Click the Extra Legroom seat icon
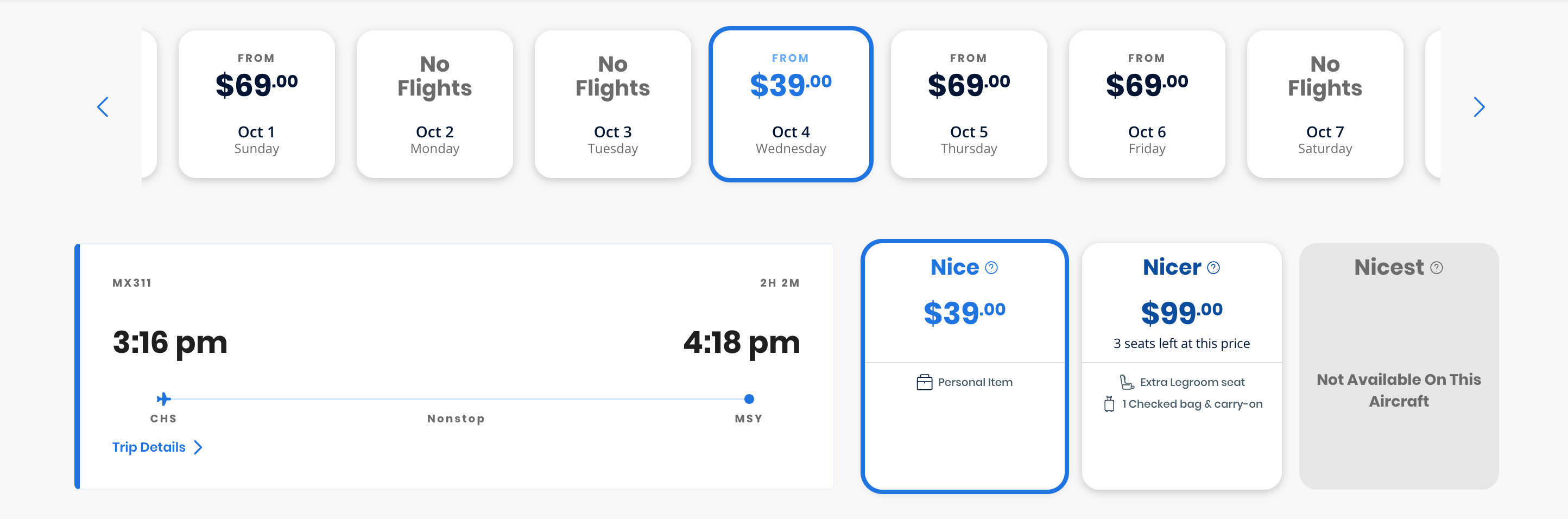1568x519 pixels. click(x=1127, y=382)
